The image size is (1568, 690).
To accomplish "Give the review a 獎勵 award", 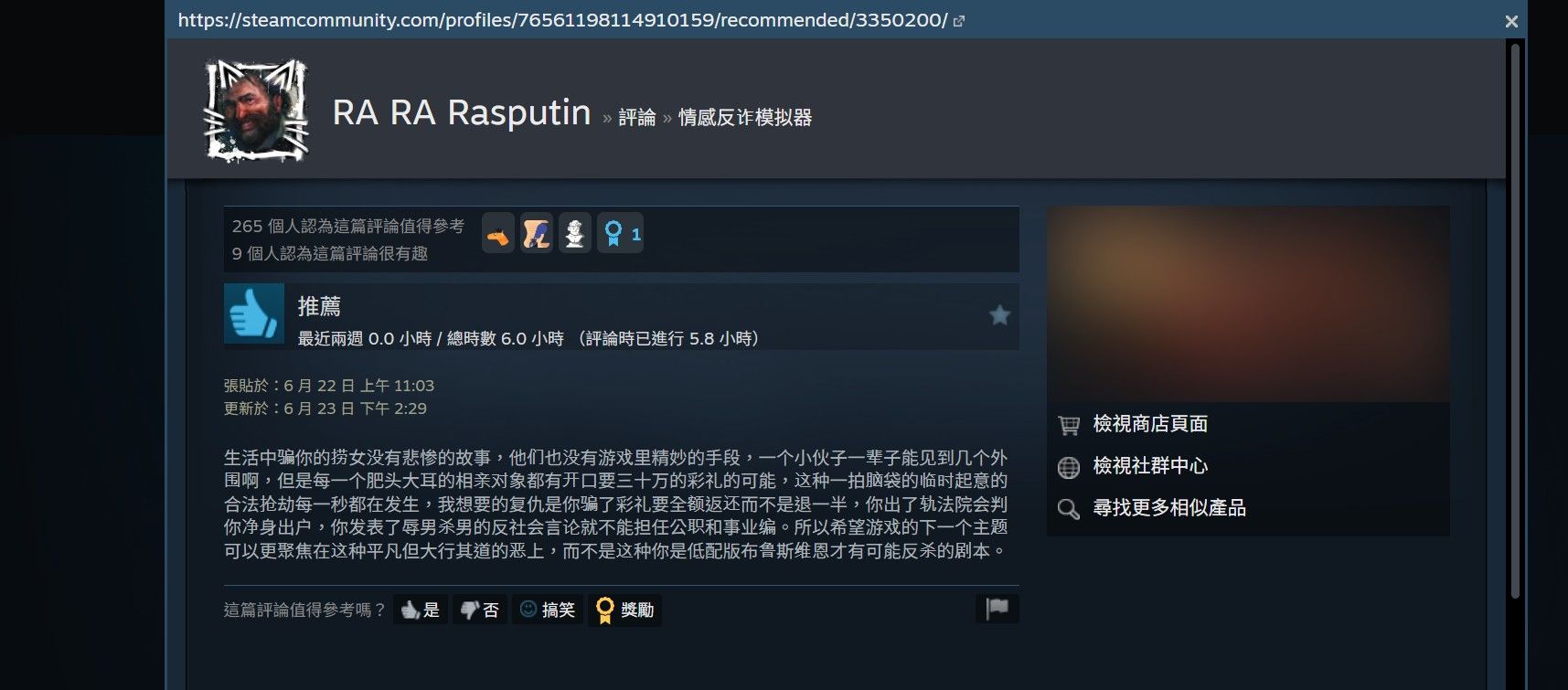I will pyautogui.click(x=625, y=610).
